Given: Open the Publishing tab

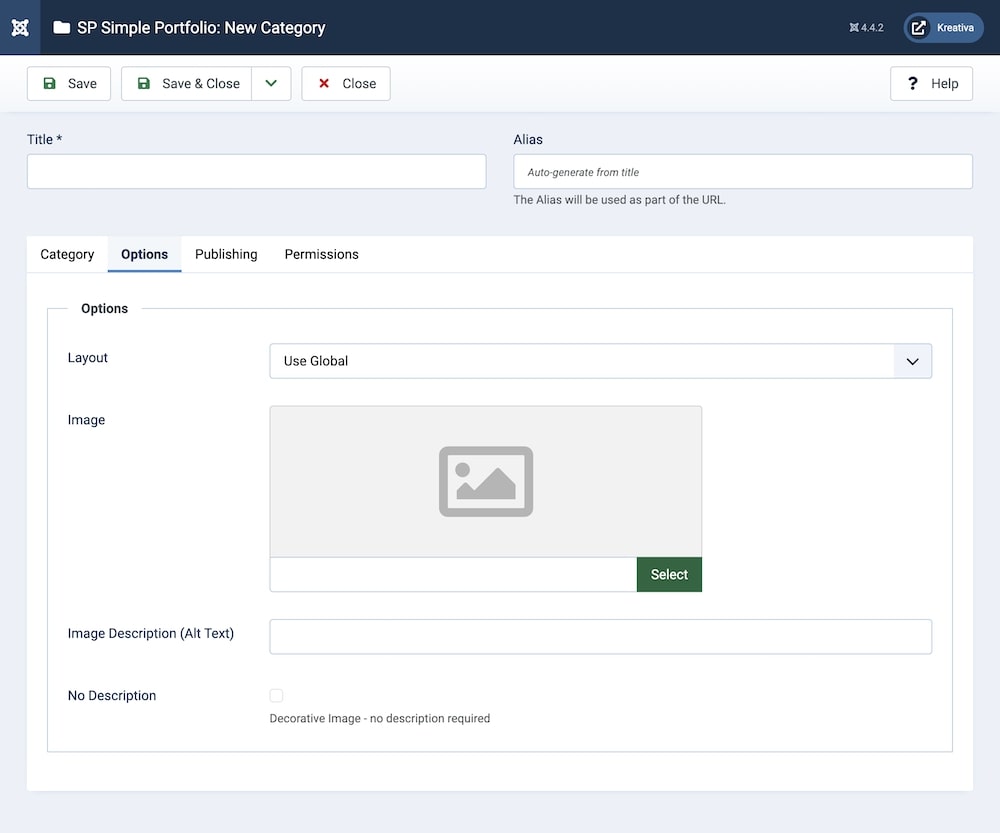Looking at the screenshot, I should tap(226, 255).
